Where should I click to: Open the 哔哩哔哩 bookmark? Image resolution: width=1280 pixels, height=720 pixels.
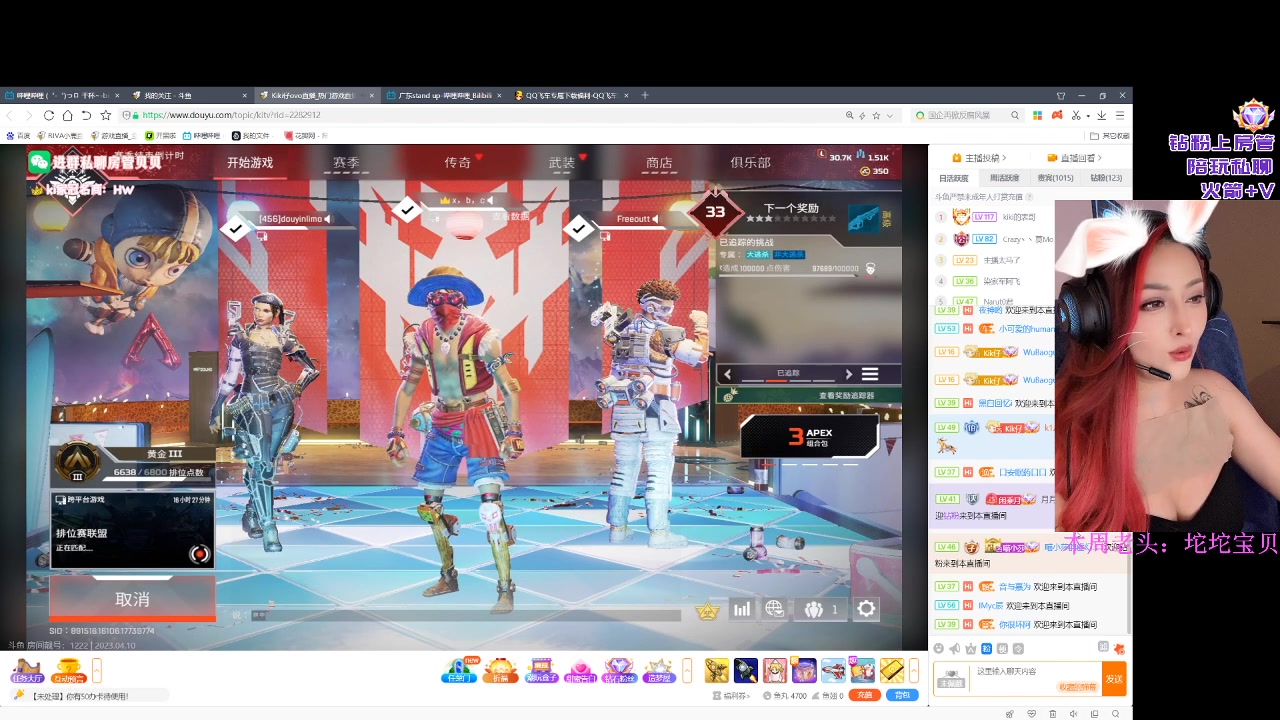[202, 135]
